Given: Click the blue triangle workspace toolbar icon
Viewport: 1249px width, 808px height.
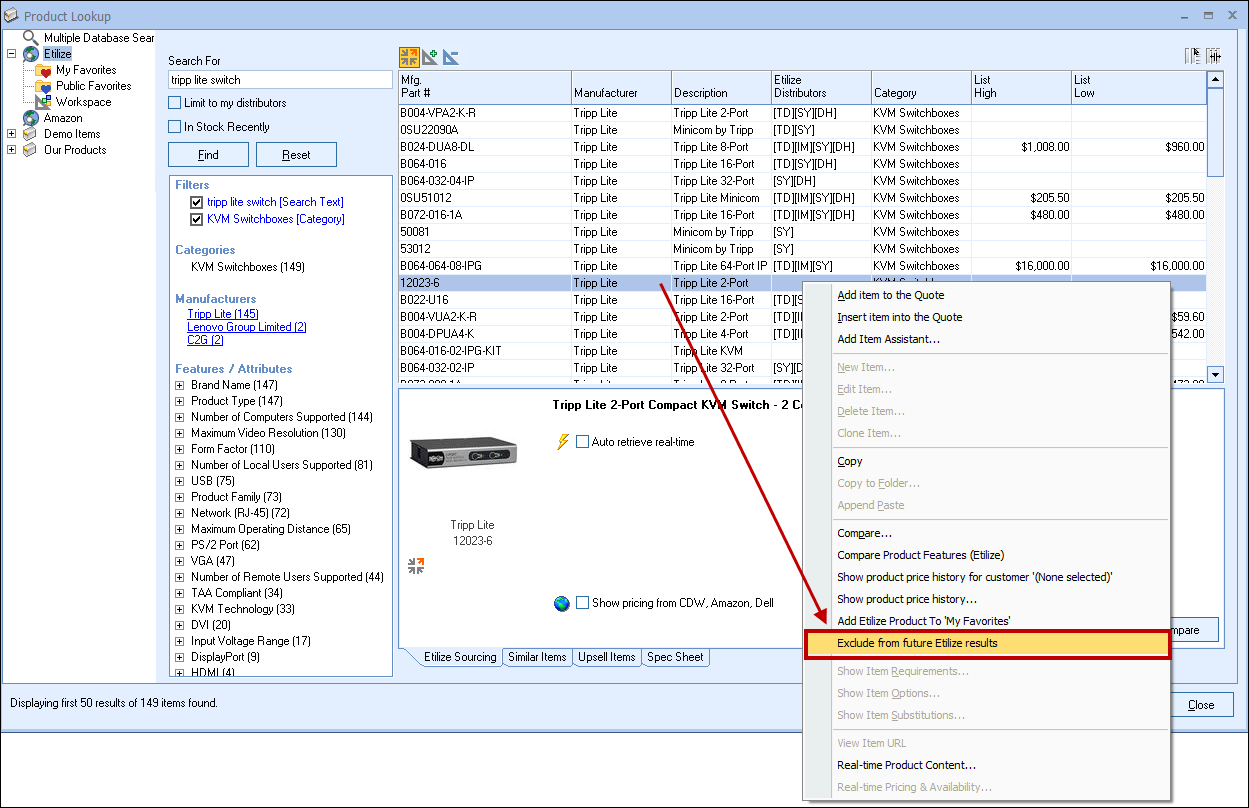Looking at the screenshot, I should (451, 57).
